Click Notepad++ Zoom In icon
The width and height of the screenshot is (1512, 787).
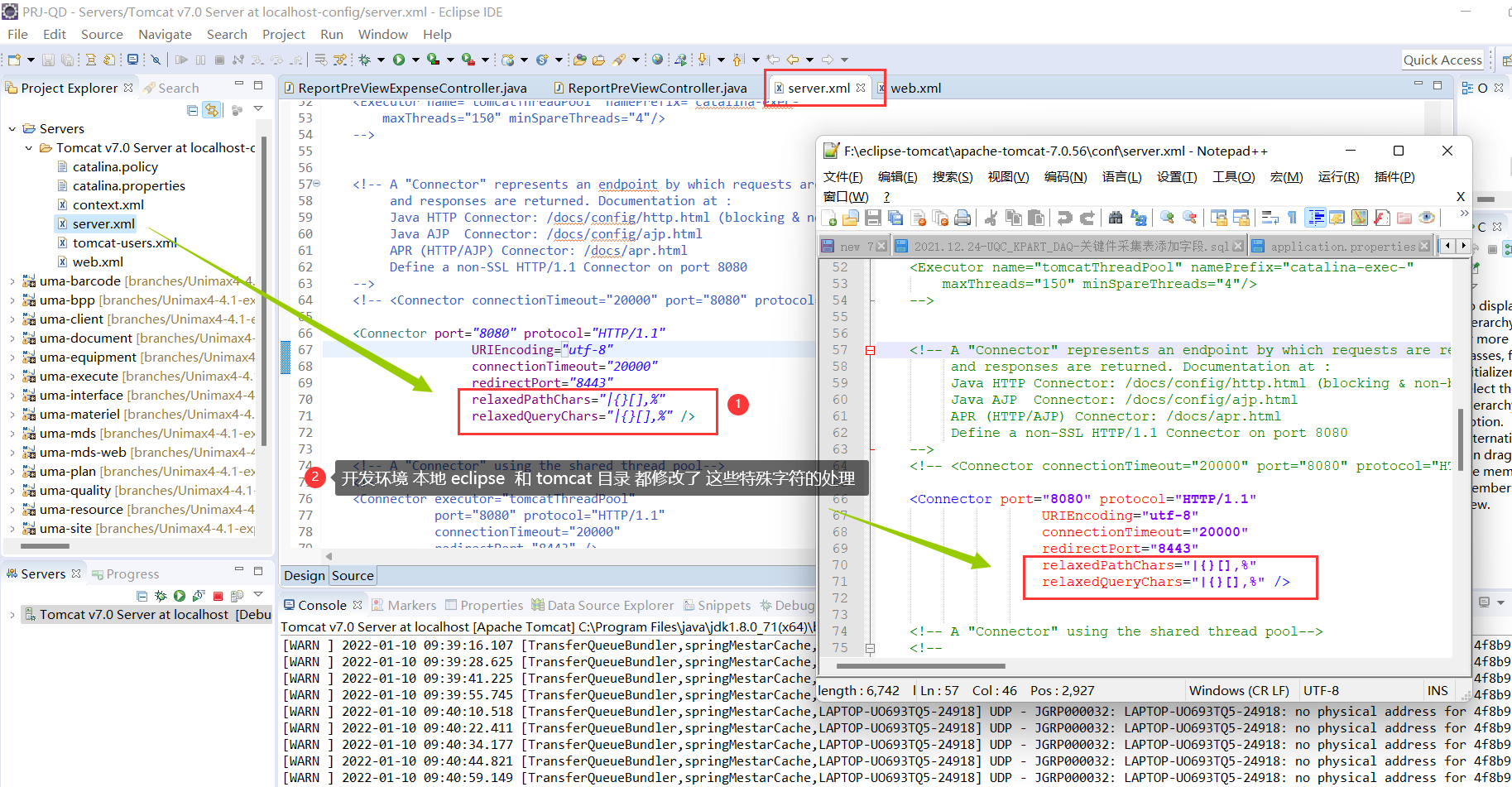coord(1167,218)
